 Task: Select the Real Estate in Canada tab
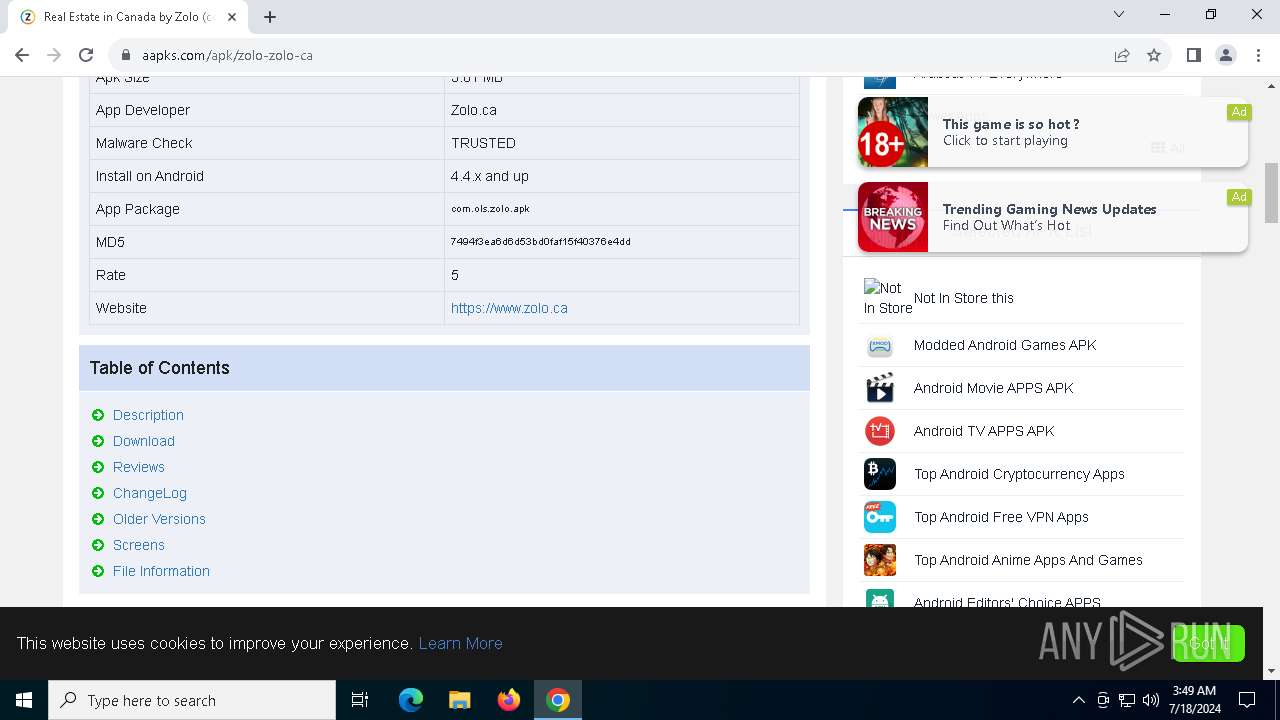[x=128, y=17]
